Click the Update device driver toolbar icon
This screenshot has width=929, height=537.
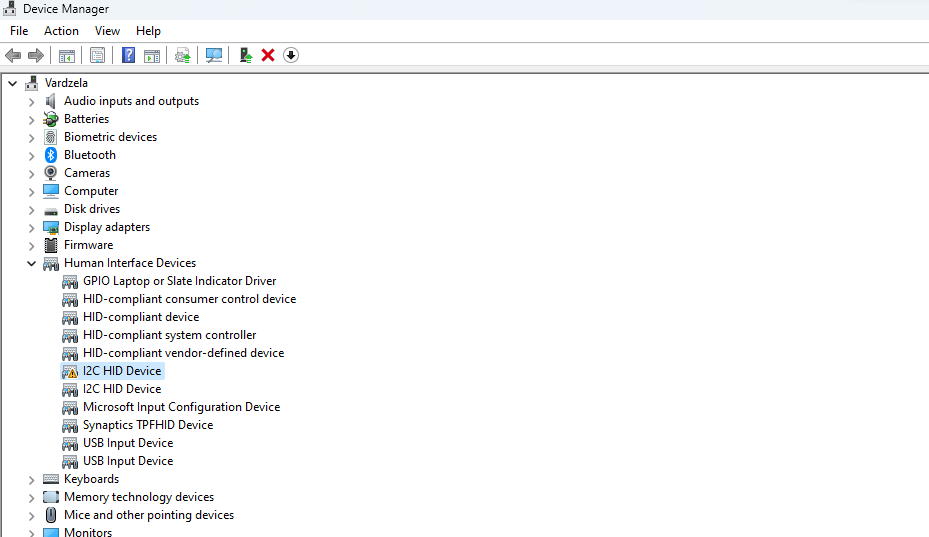coord(182,56)
